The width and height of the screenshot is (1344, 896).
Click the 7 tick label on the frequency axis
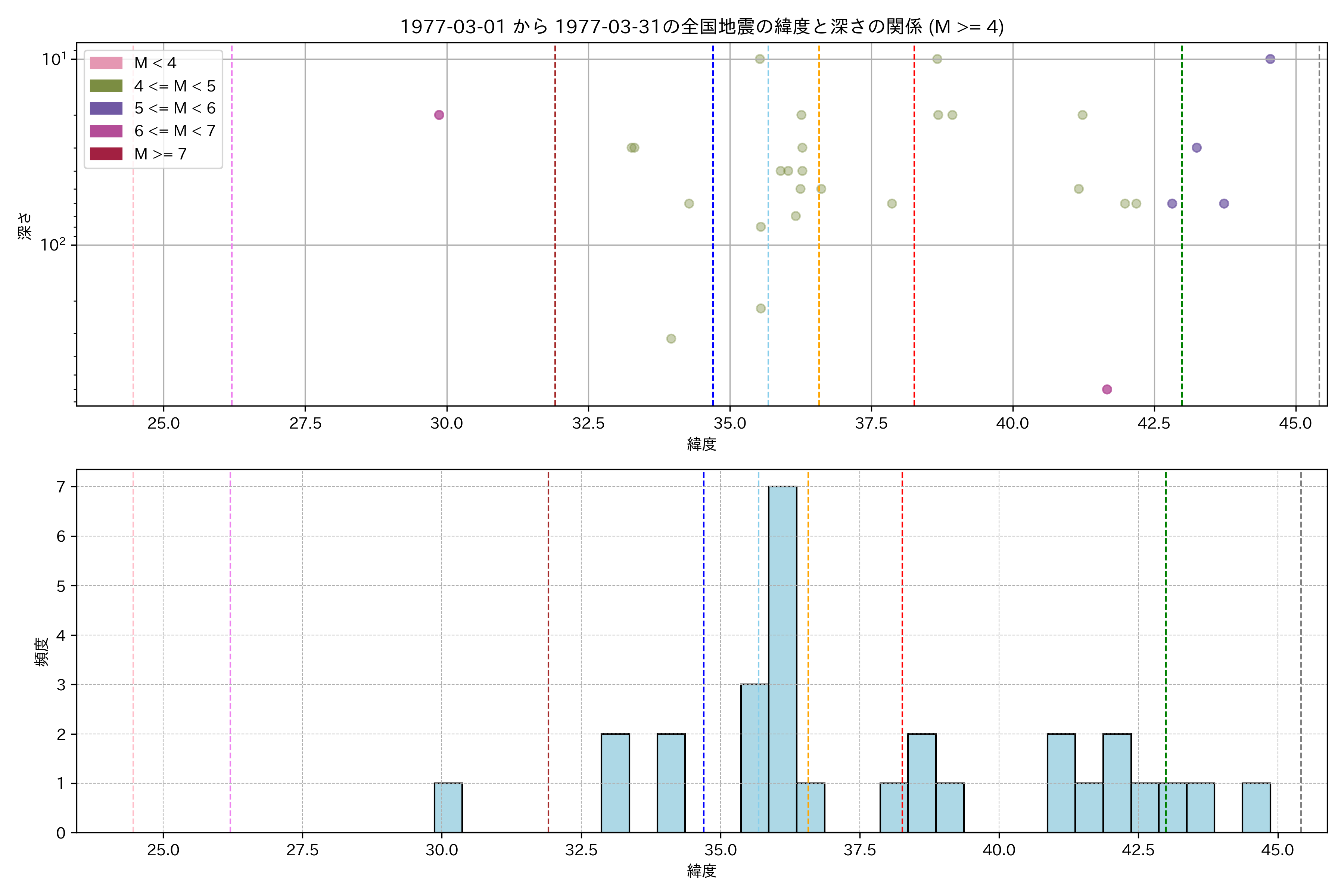[x=60, y=487]
